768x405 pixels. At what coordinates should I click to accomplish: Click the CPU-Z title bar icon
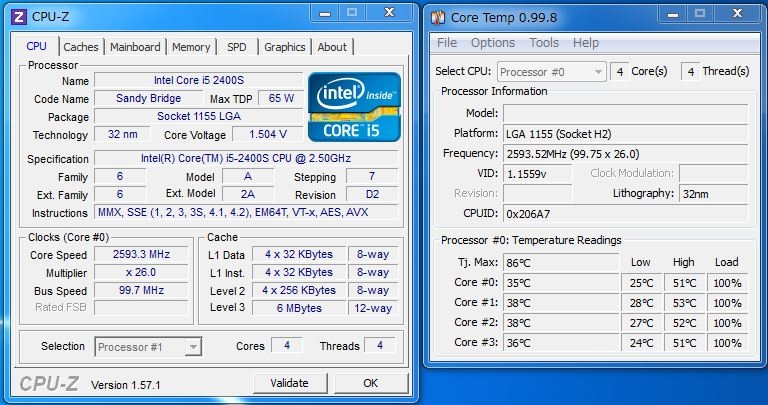(19, 17)
